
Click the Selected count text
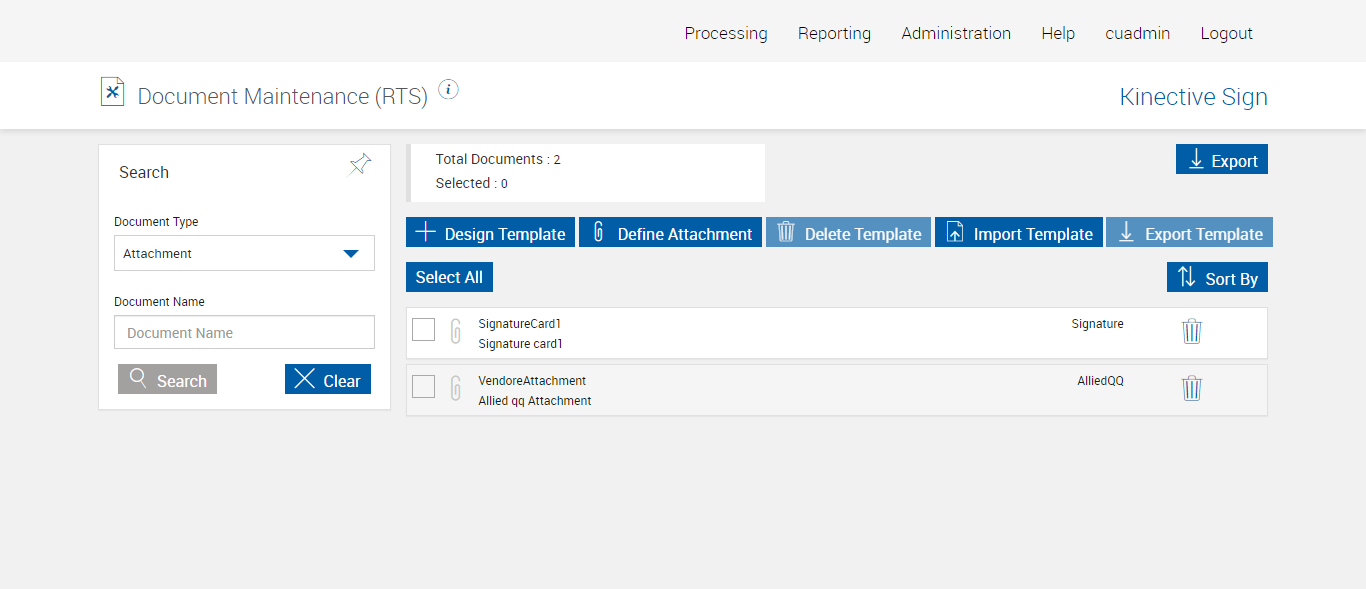[x=471, y=183]
